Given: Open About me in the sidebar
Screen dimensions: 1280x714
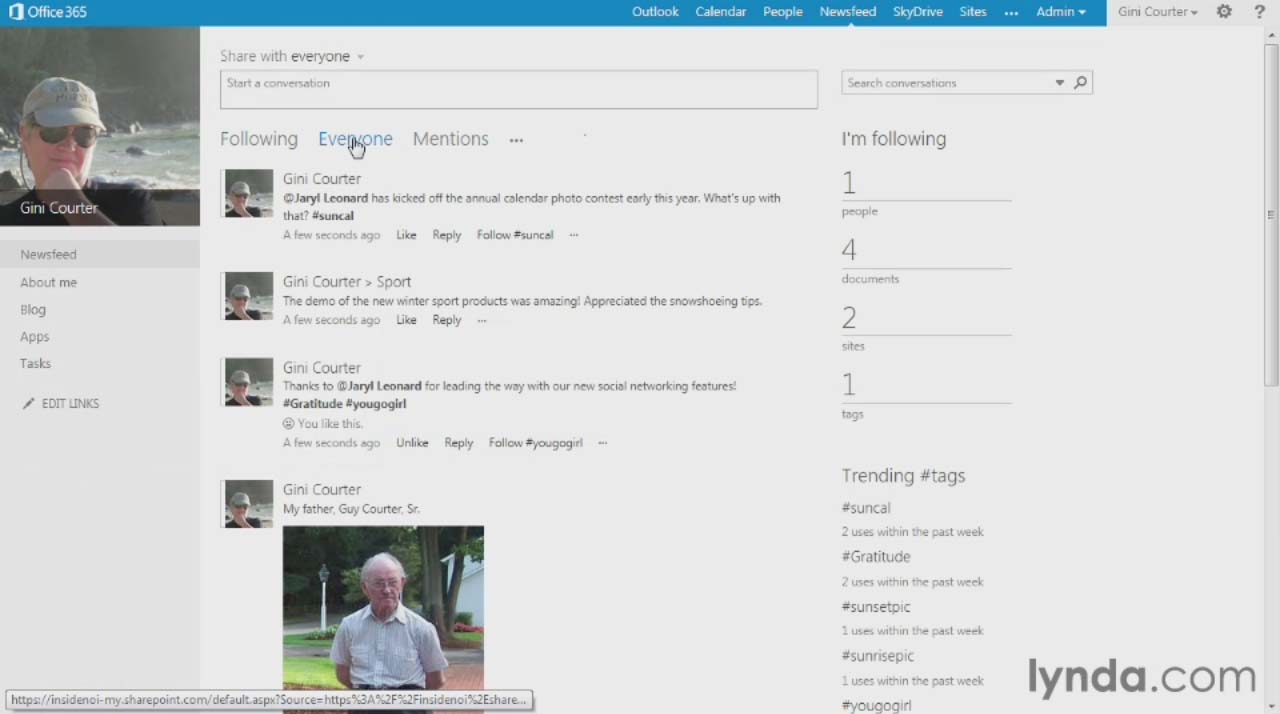Looking at the screenshot, I should pos(48,283).
